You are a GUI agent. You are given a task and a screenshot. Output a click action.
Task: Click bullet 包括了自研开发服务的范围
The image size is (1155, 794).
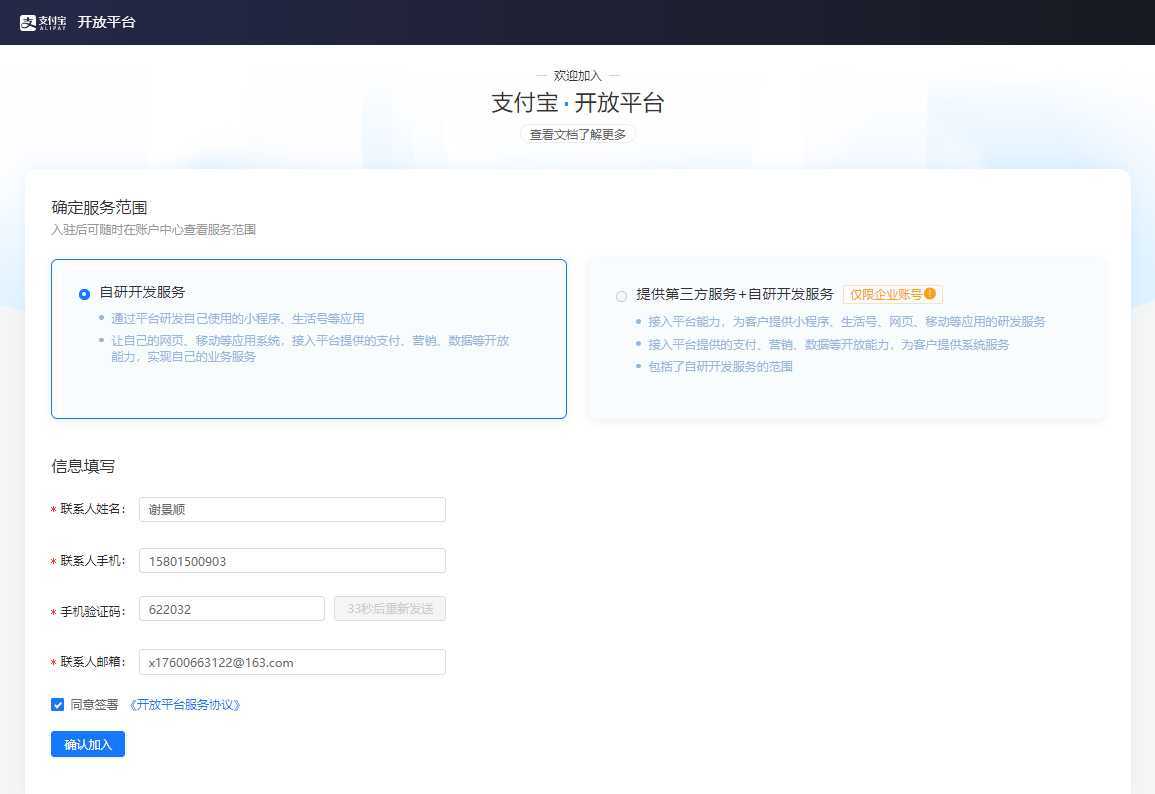[720, 367]
